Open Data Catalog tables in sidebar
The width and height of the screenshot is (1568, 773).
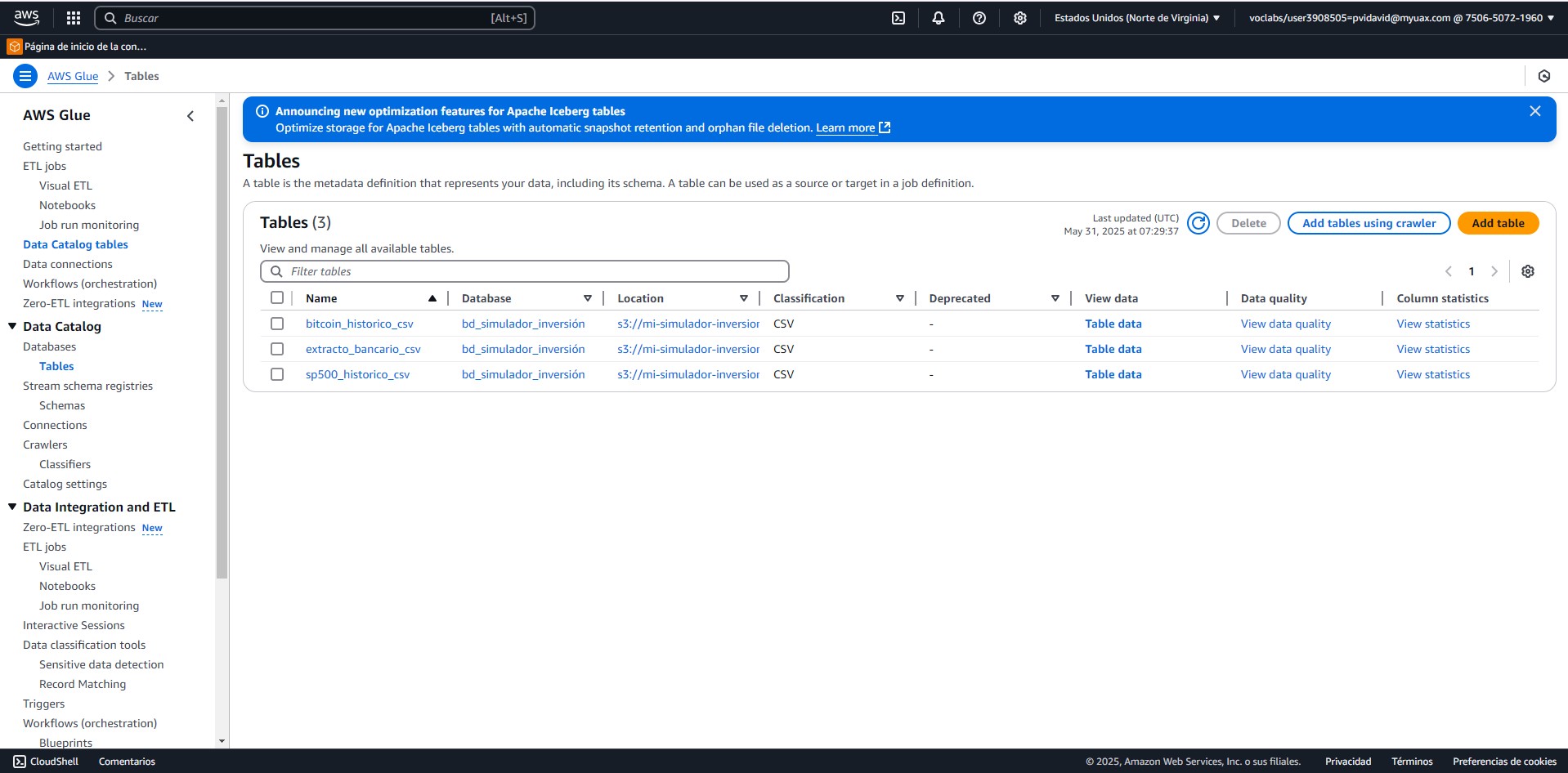[75, 244]
